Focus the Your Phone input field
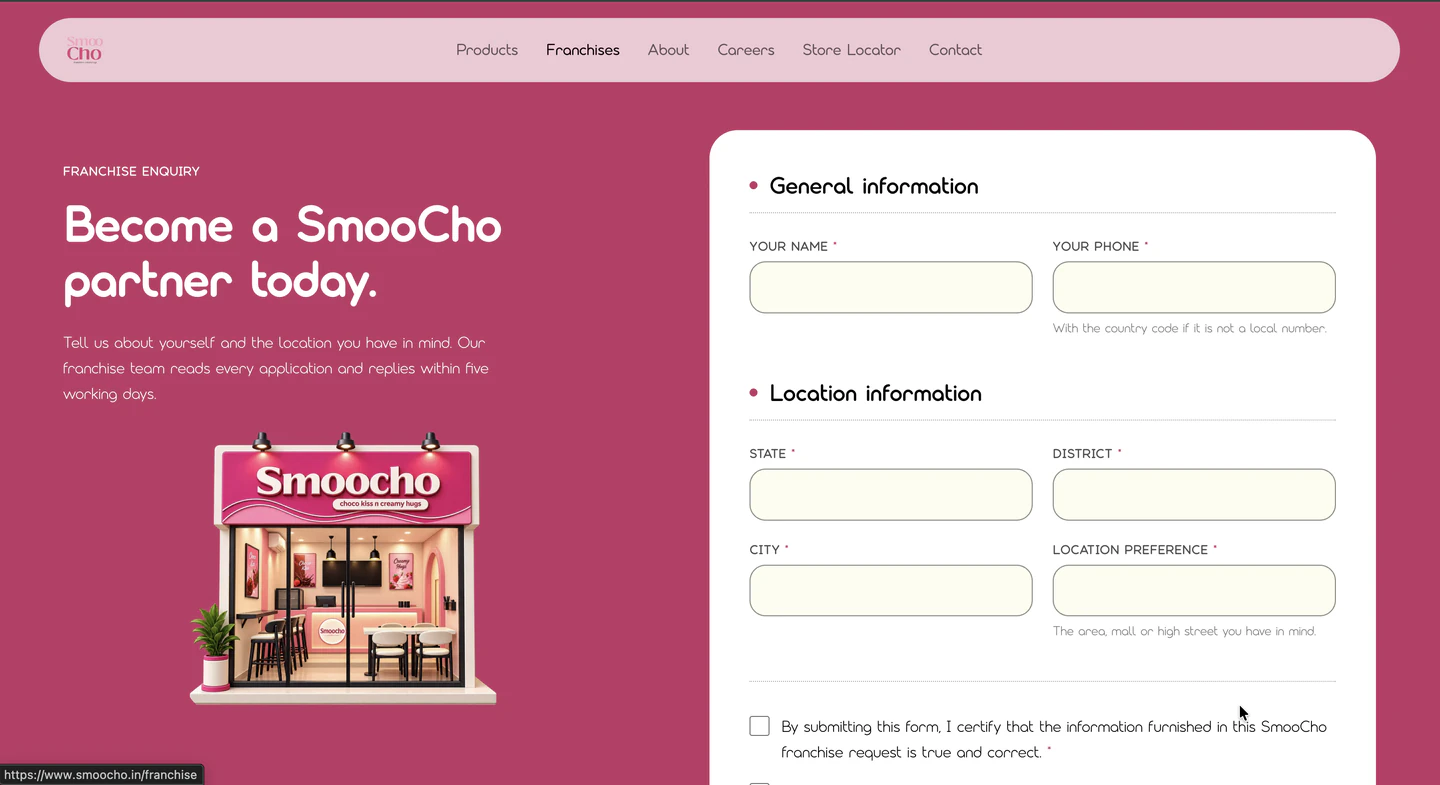Image resolution: width=1440 pixels, height=785 pixels. [1194, 287]
